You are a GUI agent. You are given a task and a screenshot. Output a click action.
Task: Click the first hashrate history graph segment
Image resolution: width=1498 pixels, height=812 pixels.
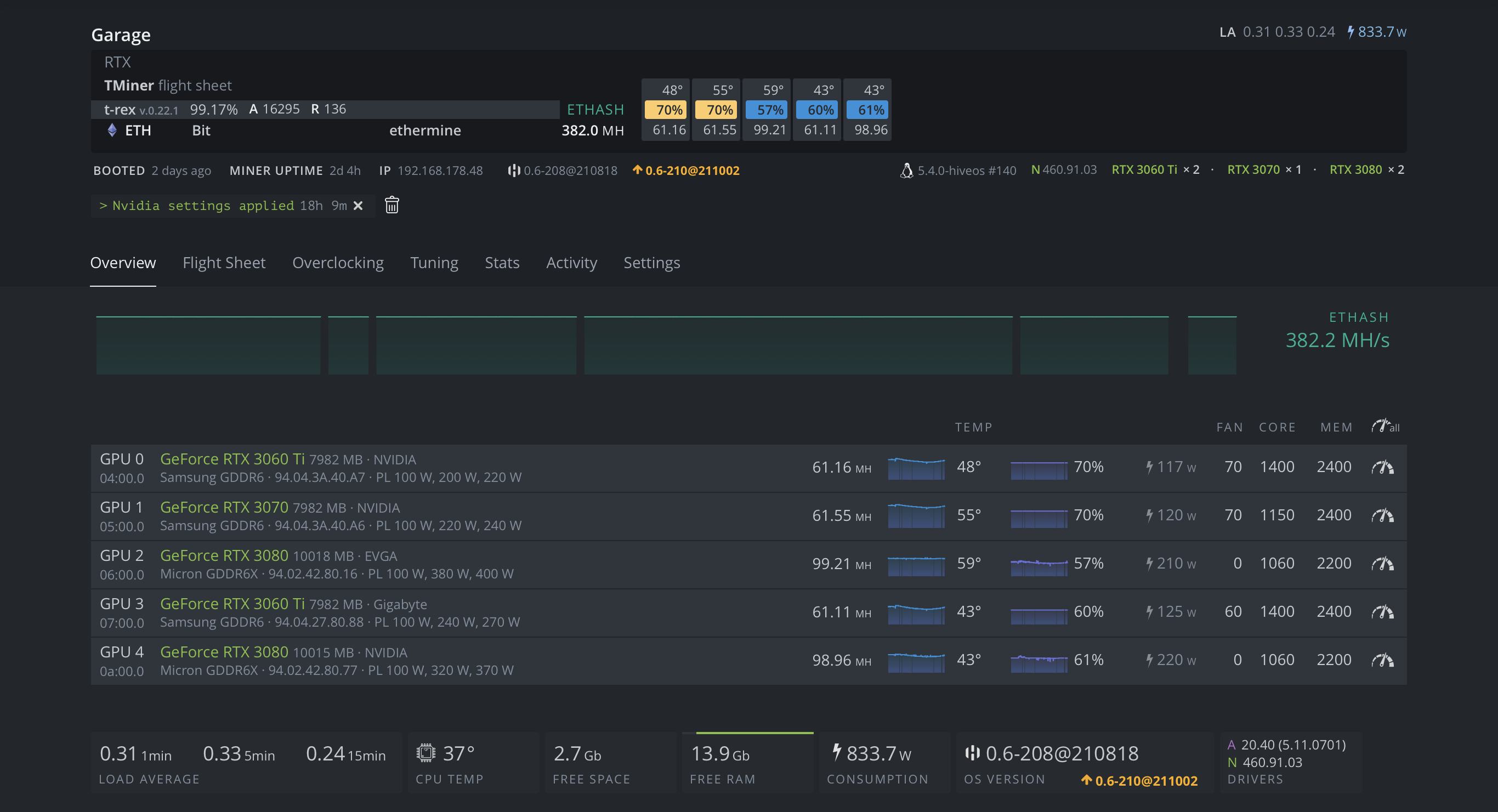click(208, 345)
